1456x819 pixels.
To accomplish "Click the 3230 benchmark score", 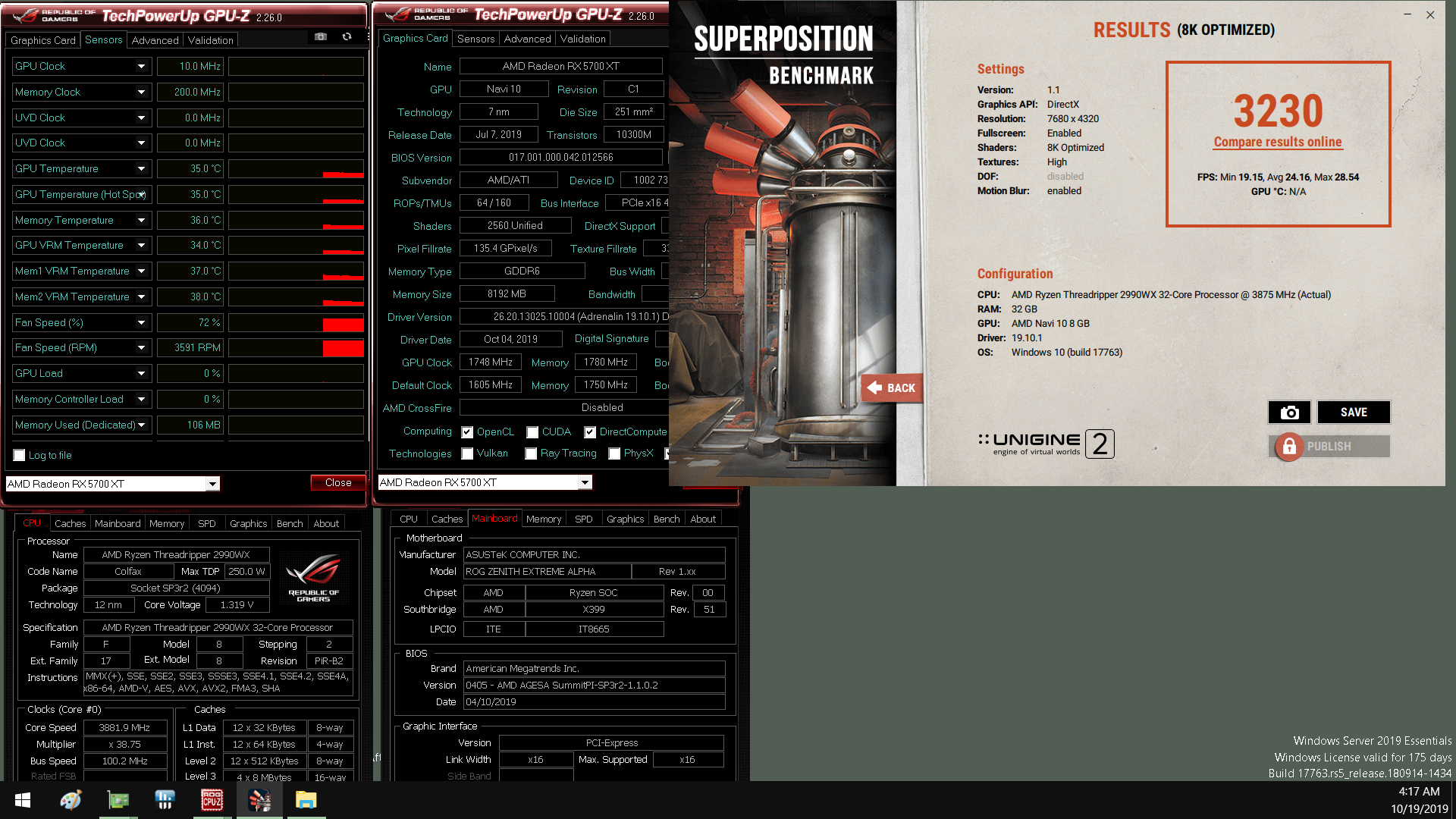I will [x=1278, y=111].
